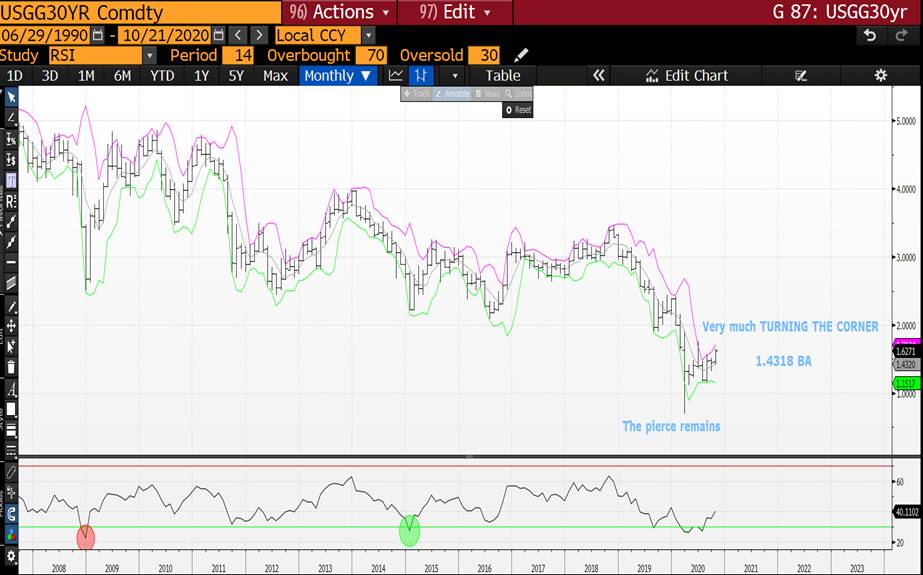
Task: Select the text annotation T tool
Action: pyautogui.click(x=11, y=180)
